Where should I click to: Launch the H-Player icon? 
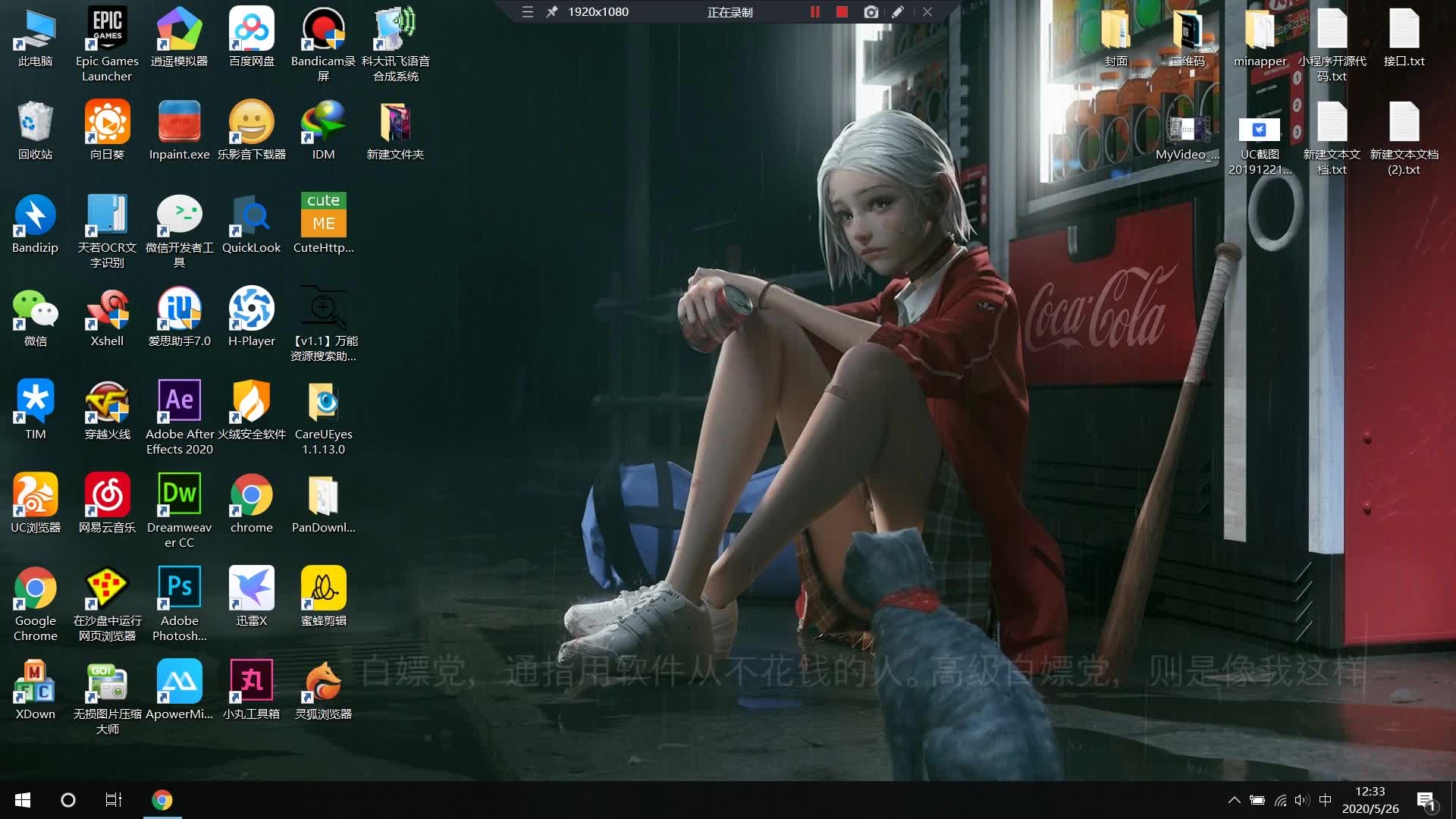pos(251,317)
